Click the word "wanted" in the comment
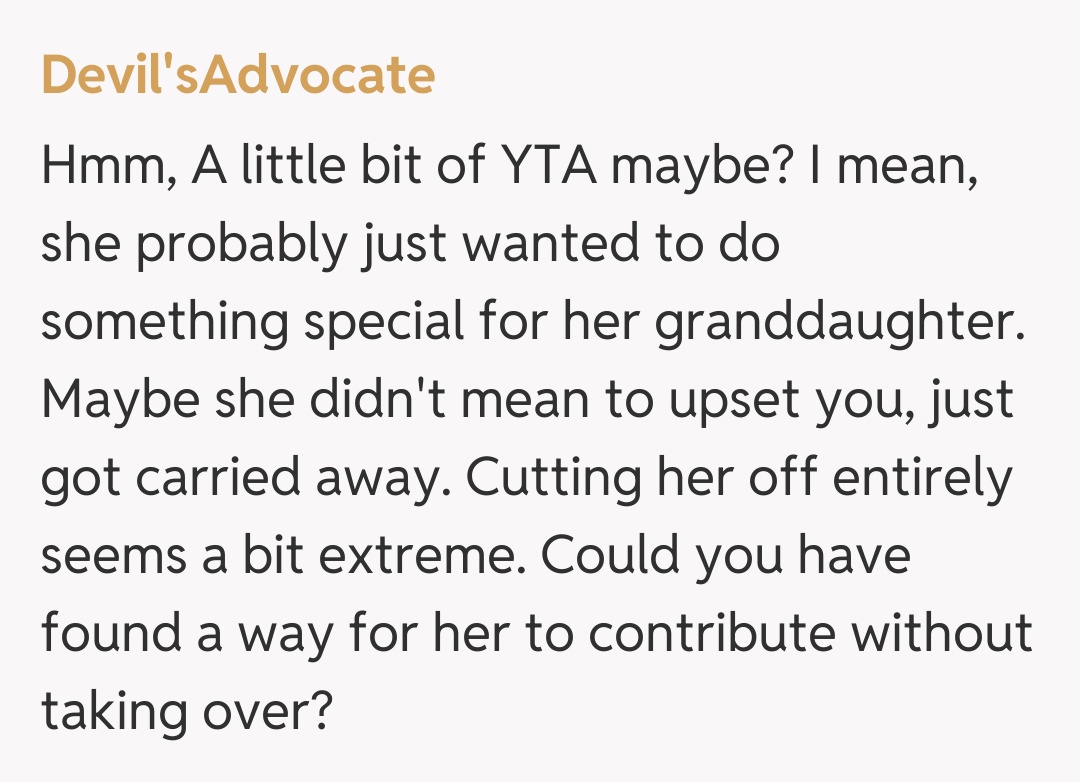The width and height of the screenshot is (1080, 782). point(523,246)
